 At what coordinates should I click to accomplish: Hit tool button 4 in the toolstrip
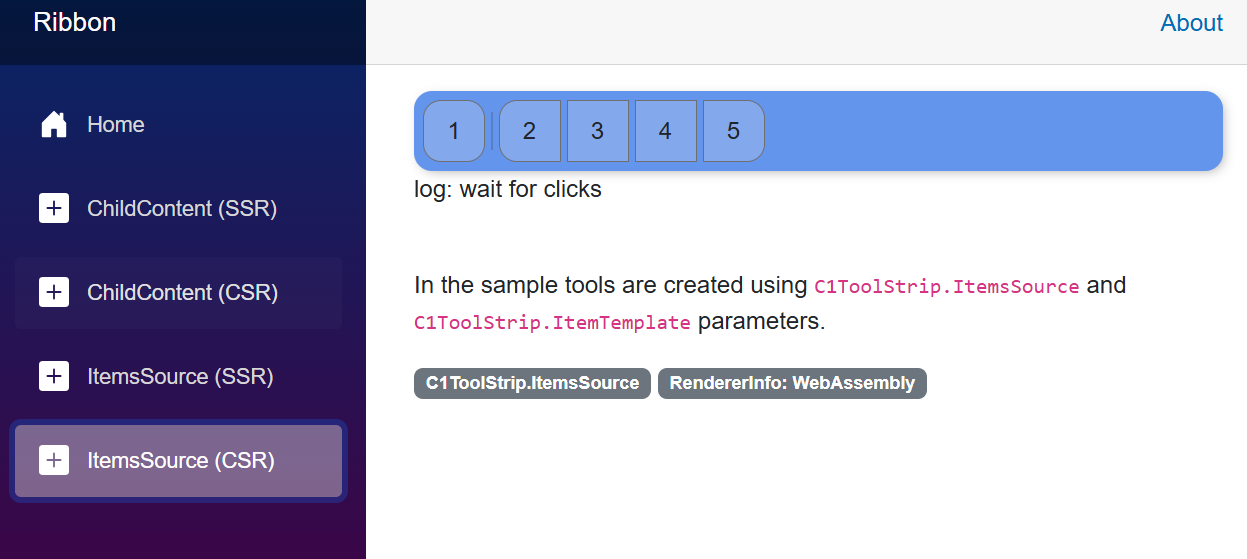(665, 131)
